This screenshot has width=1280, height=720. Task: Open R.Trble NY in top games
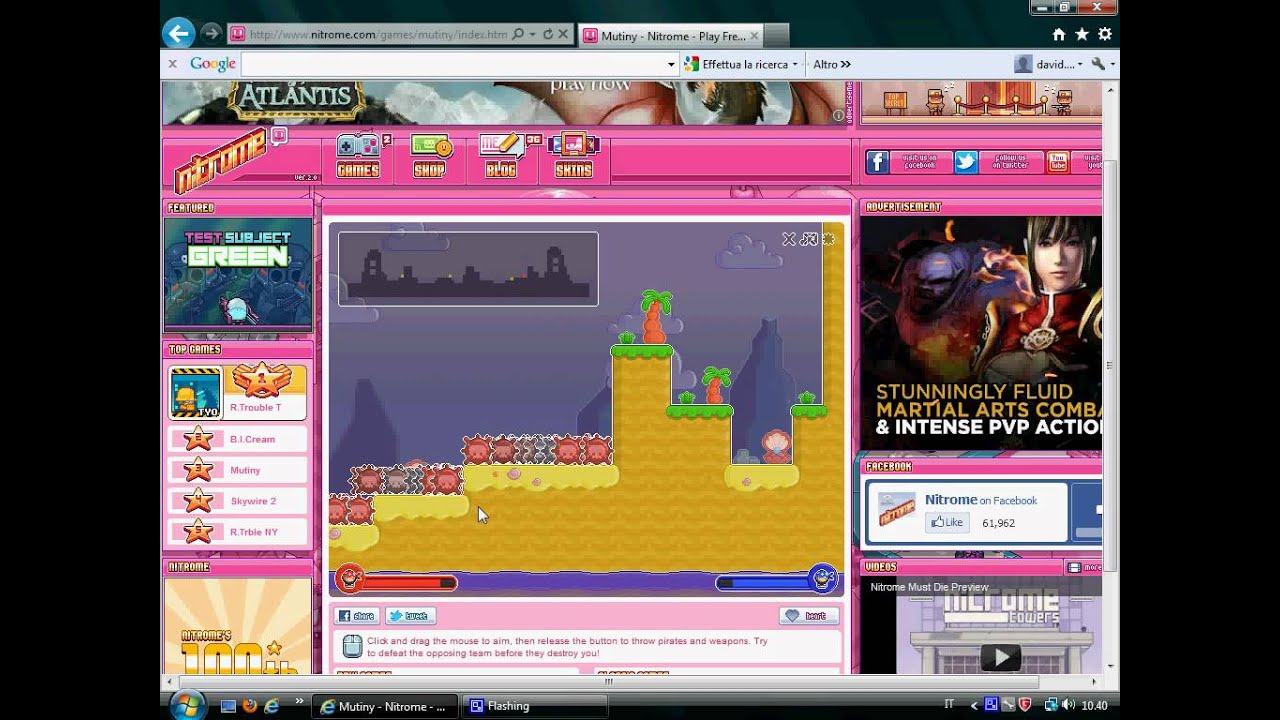(238, 532)
